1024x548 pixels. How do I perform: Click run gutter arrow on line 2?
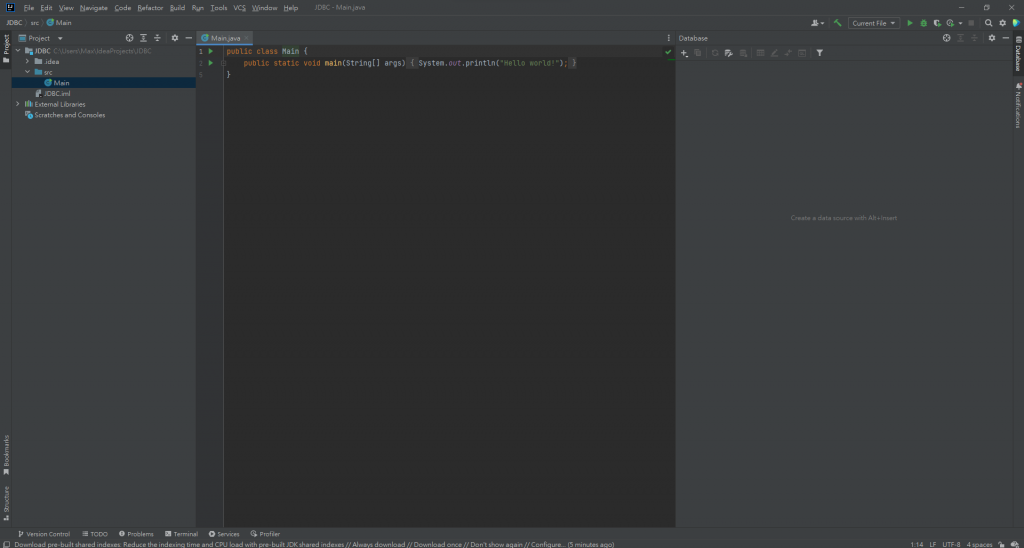click(210, 63)
